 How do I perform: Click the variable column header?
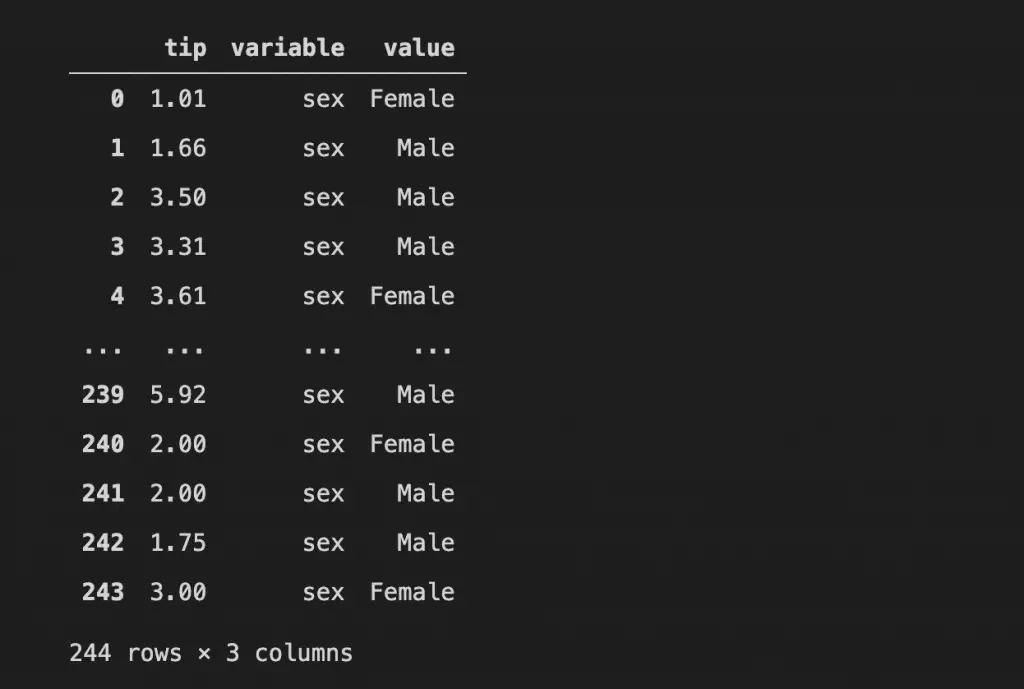point(287,48)
